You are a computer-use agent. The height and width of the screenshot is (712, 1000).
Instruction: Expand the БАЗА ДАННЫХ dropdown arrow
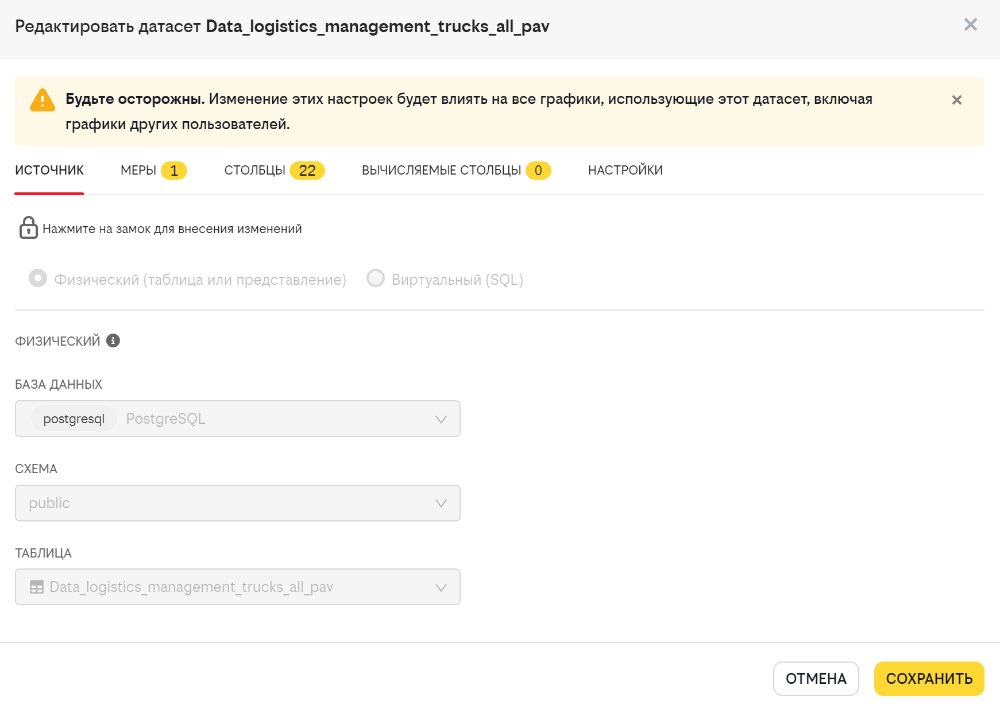[441, 419]
